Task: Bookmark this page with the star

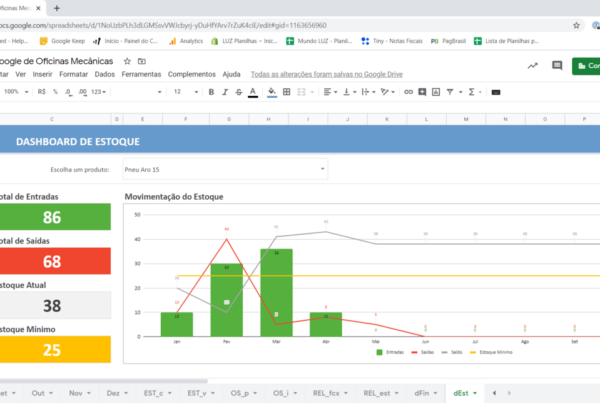Action: point(576,26)
